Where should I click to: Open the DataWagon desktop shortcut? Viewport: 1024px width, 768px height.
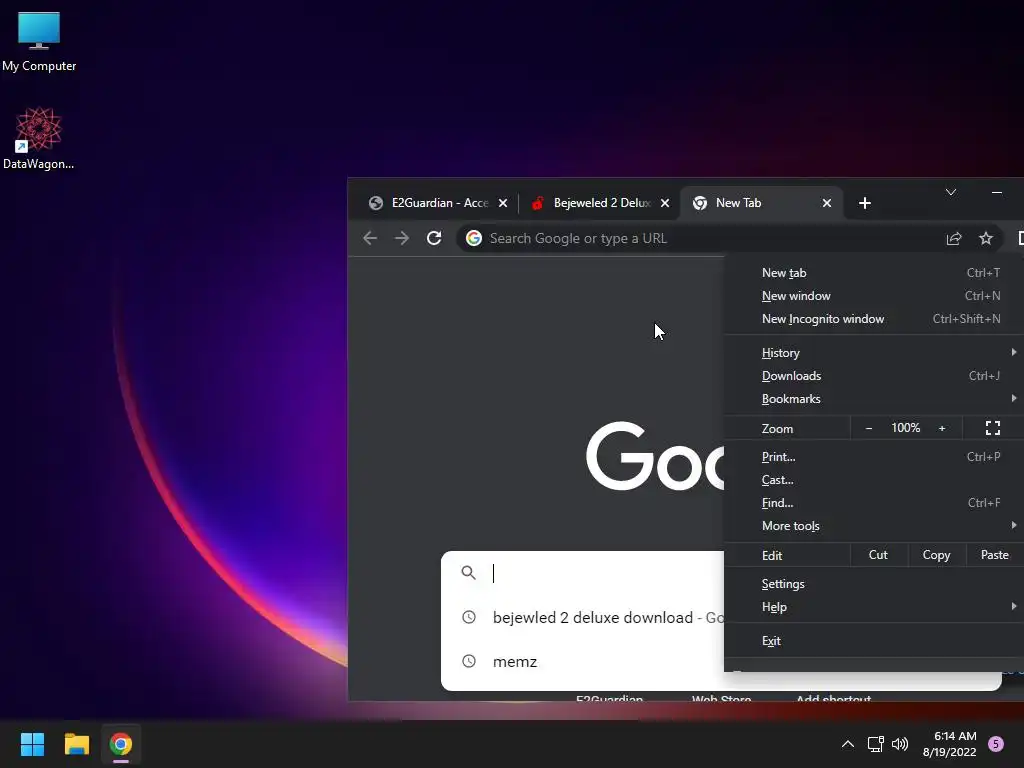39,138
